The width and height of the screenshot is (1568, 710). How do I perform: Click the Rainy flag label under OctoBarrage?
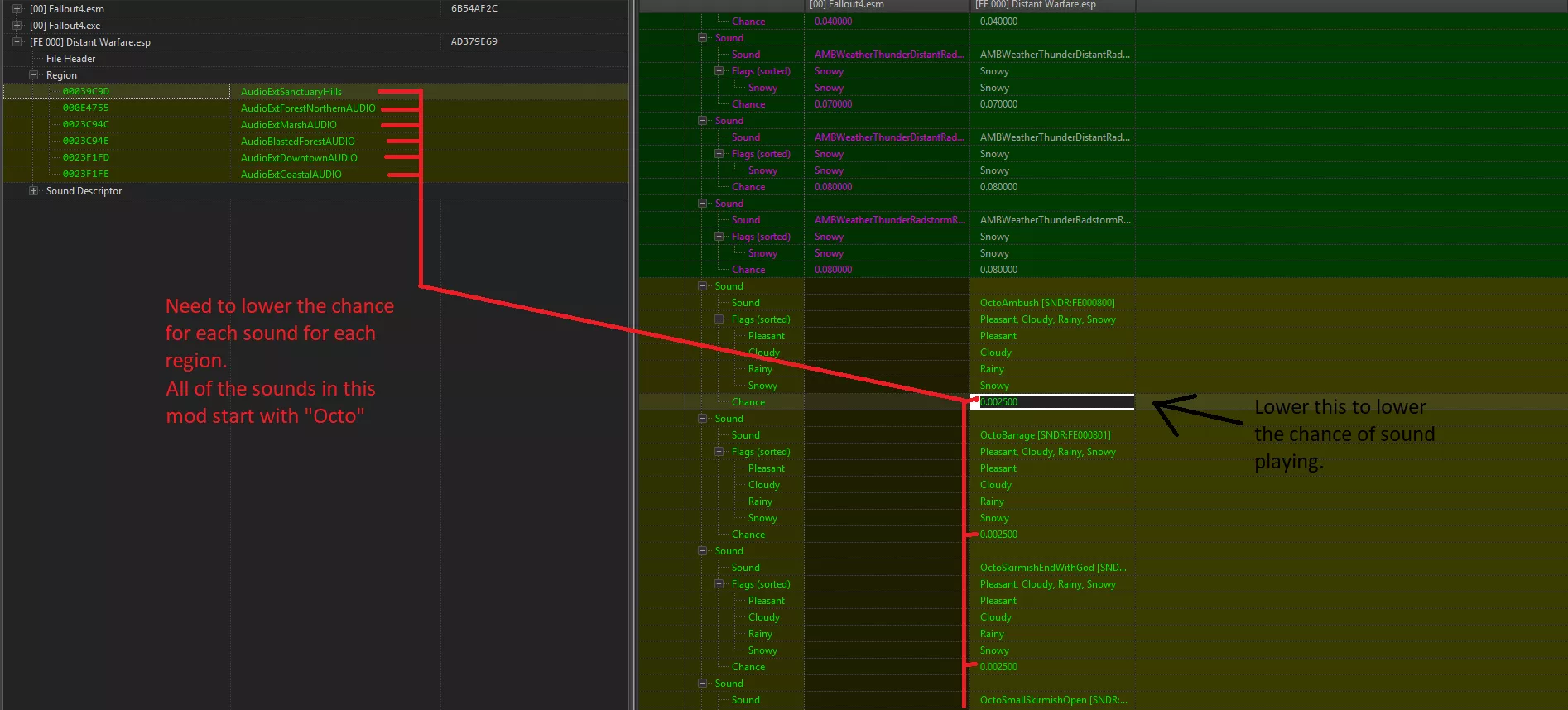point(760,501)
